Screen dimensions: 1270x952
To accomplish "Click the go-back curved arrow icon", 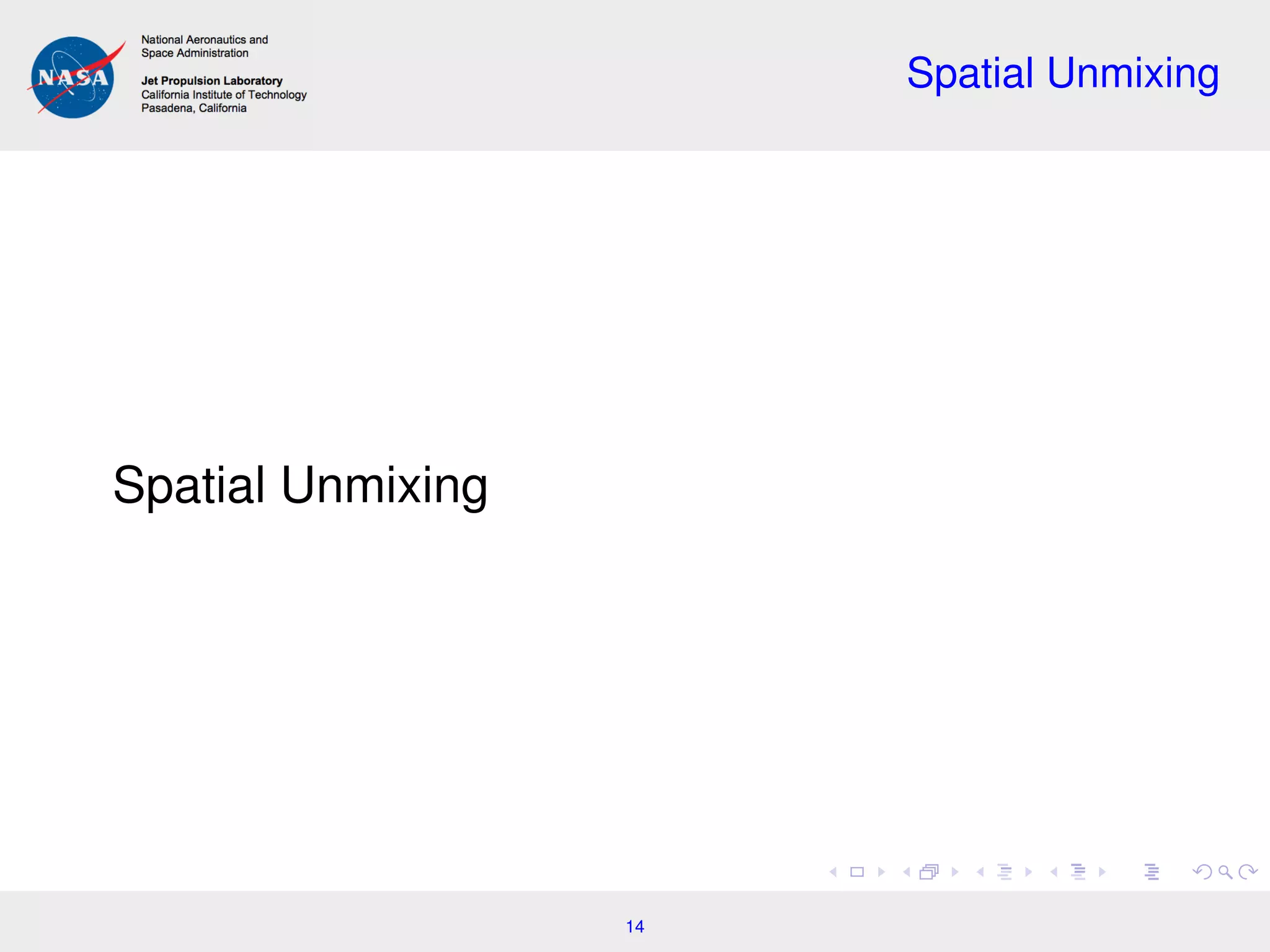I will (x=1202, y=872).
